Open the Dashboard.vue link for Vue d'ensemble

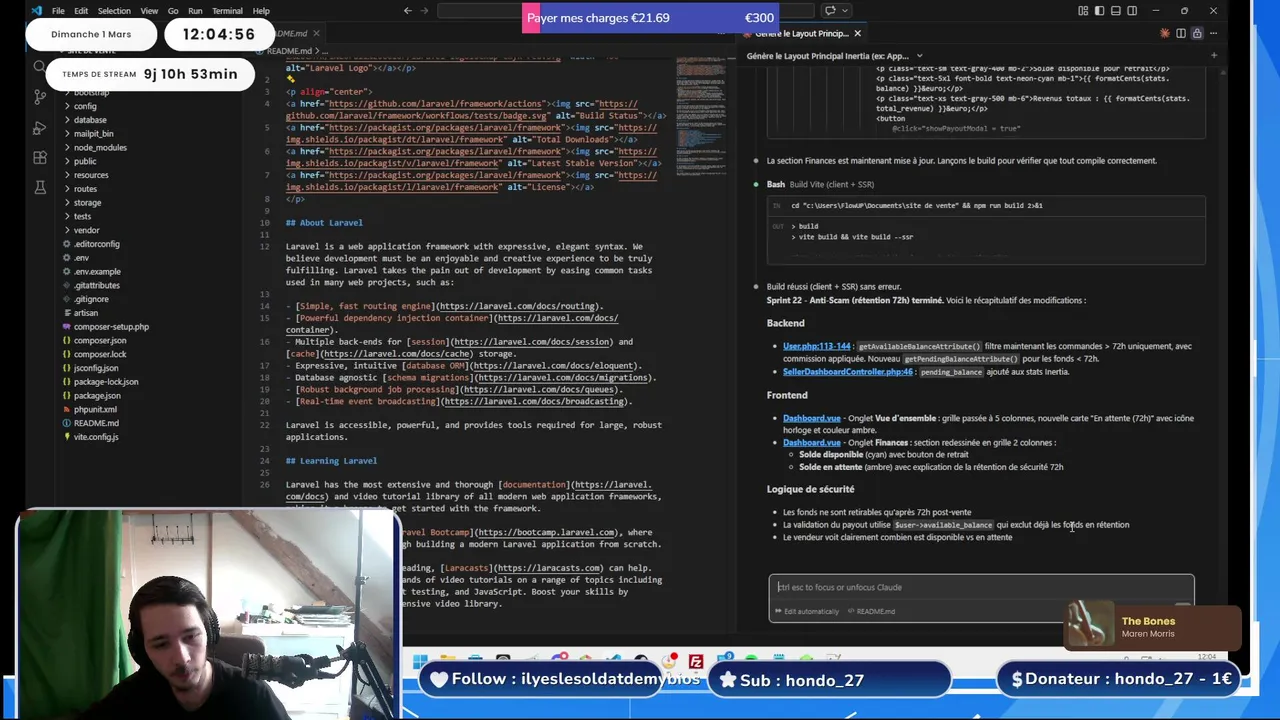coord(811,418)
